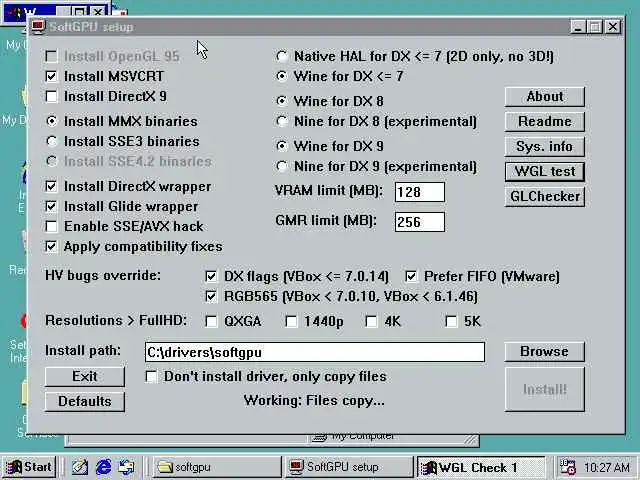This screenshot has width=640, height=480.
Task: Select Nine for DX 9 experimental radio
Action: 282,166
